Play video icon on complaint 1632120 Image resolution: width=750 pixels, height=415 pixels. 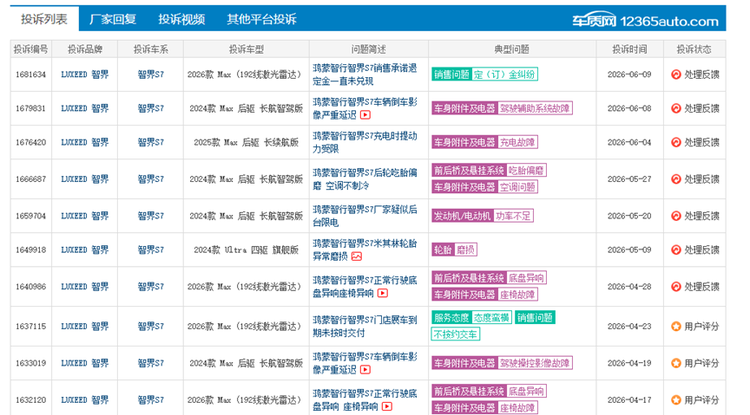(387, 407)
